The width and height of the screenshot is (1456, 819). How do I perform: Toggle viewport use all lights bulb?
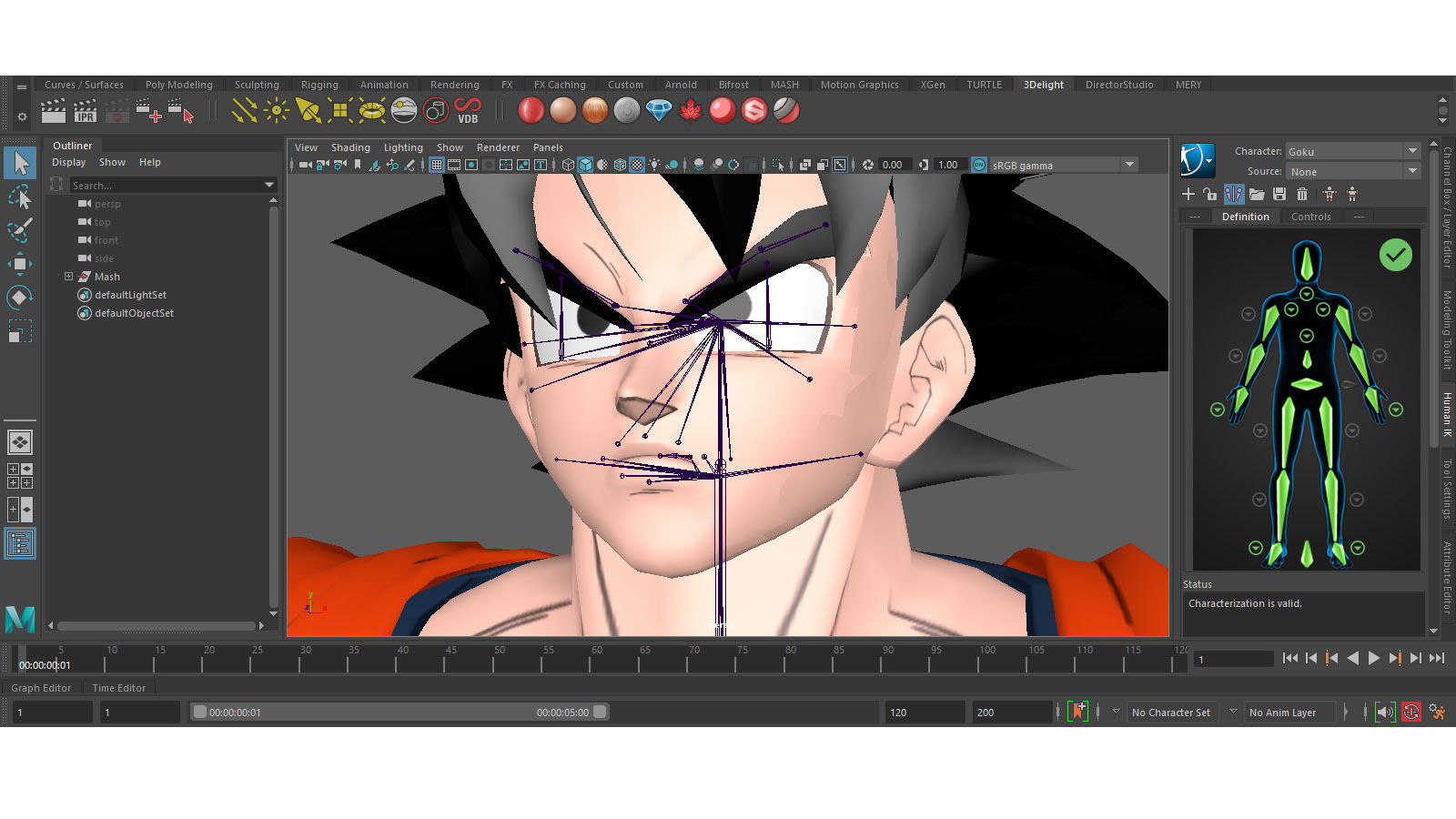coord(654,165)
